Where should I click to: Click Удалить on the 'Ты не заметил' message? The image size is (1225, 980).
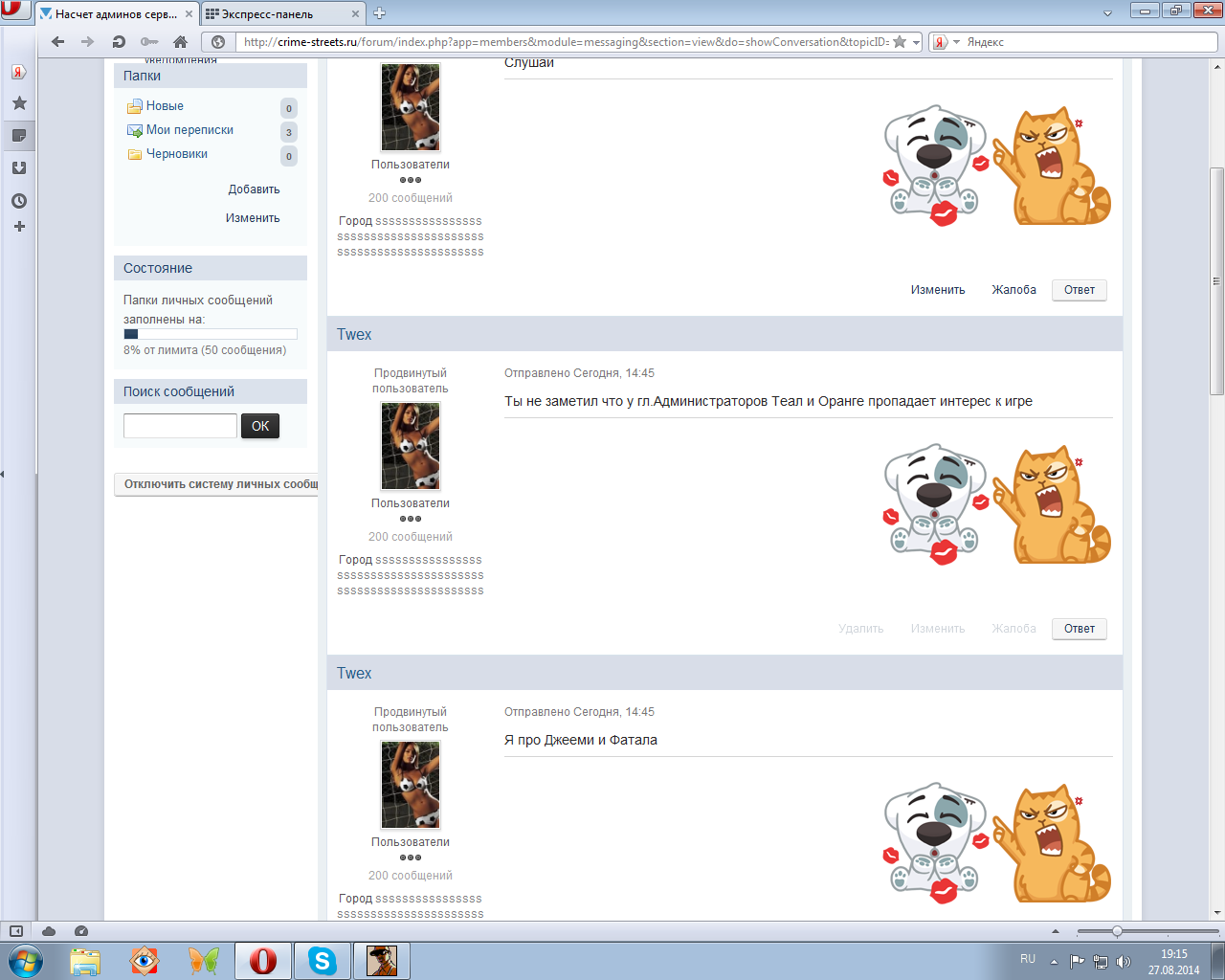click(x=861, y=629)
